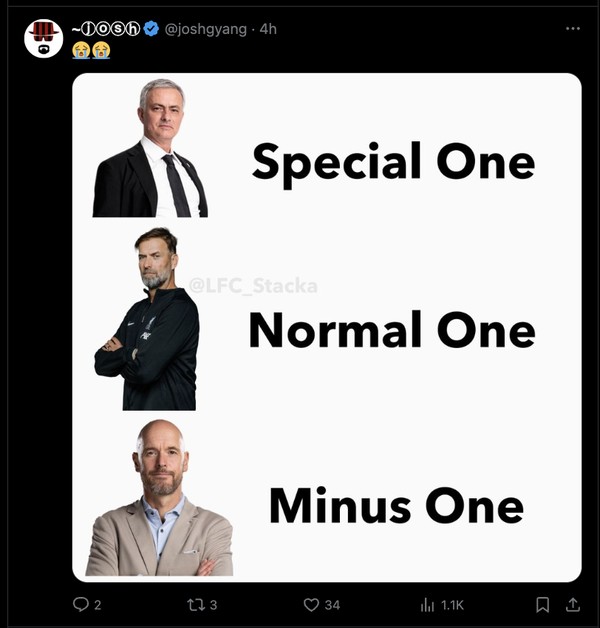Repost this tweet using the retweet icon
The height and width of the screenshot is (628, 600).
click(194, 605)
